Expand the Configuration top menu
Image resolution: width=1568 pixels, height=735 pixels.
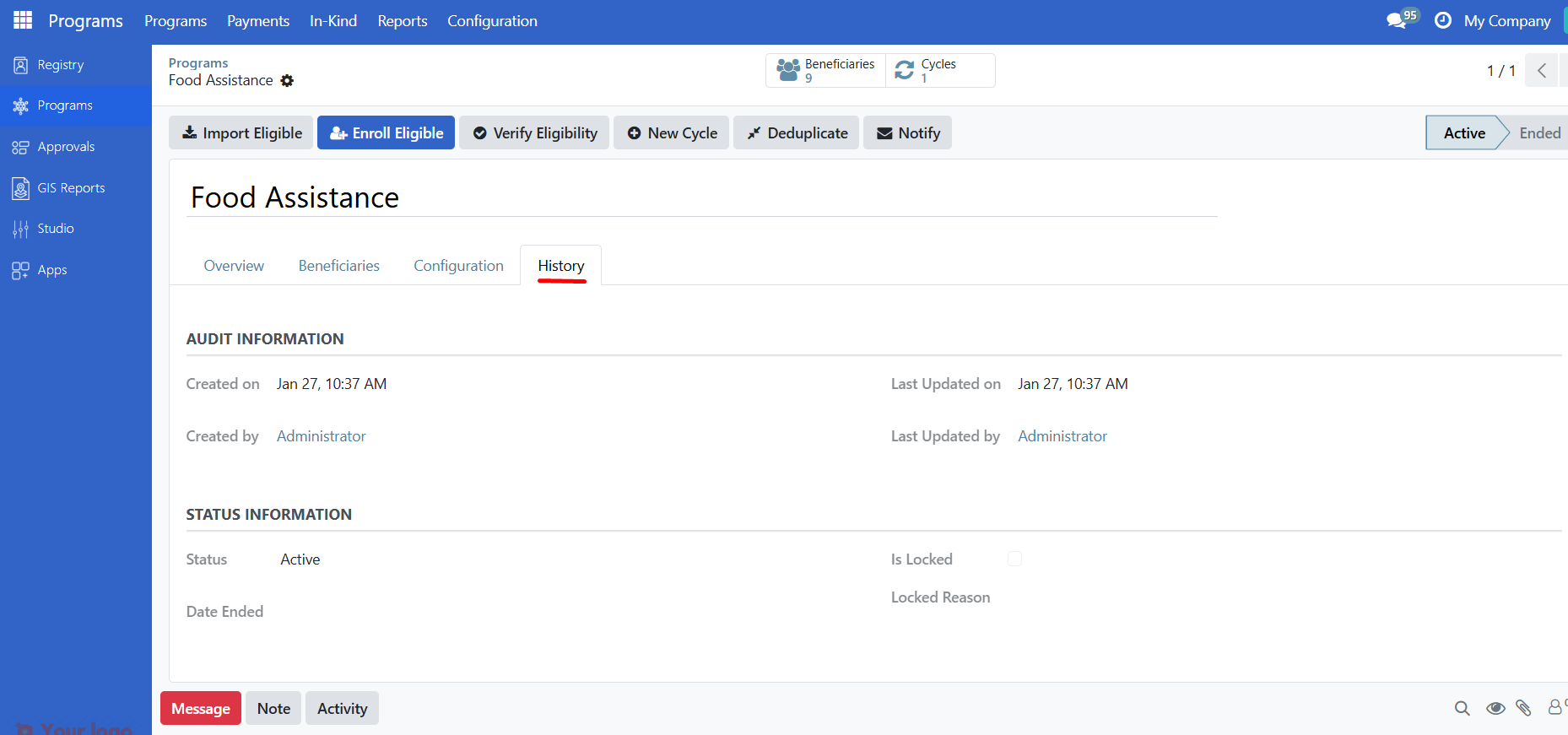pos(492,21)
